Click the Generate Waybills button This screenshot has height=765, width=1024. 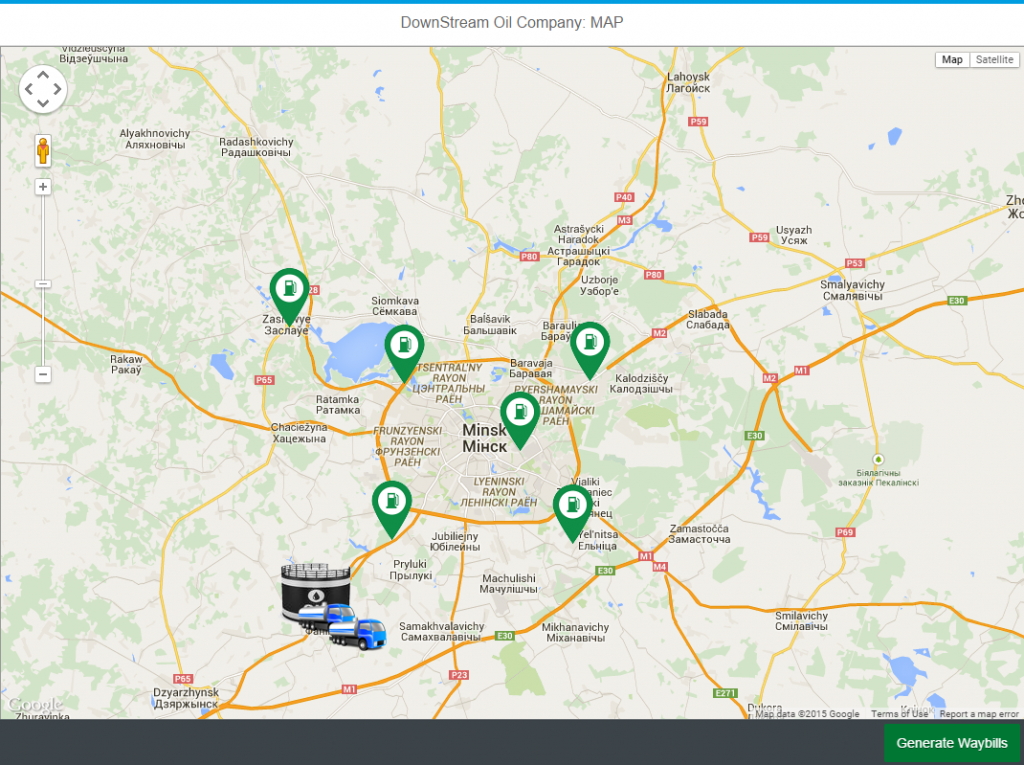coord(952,743)
